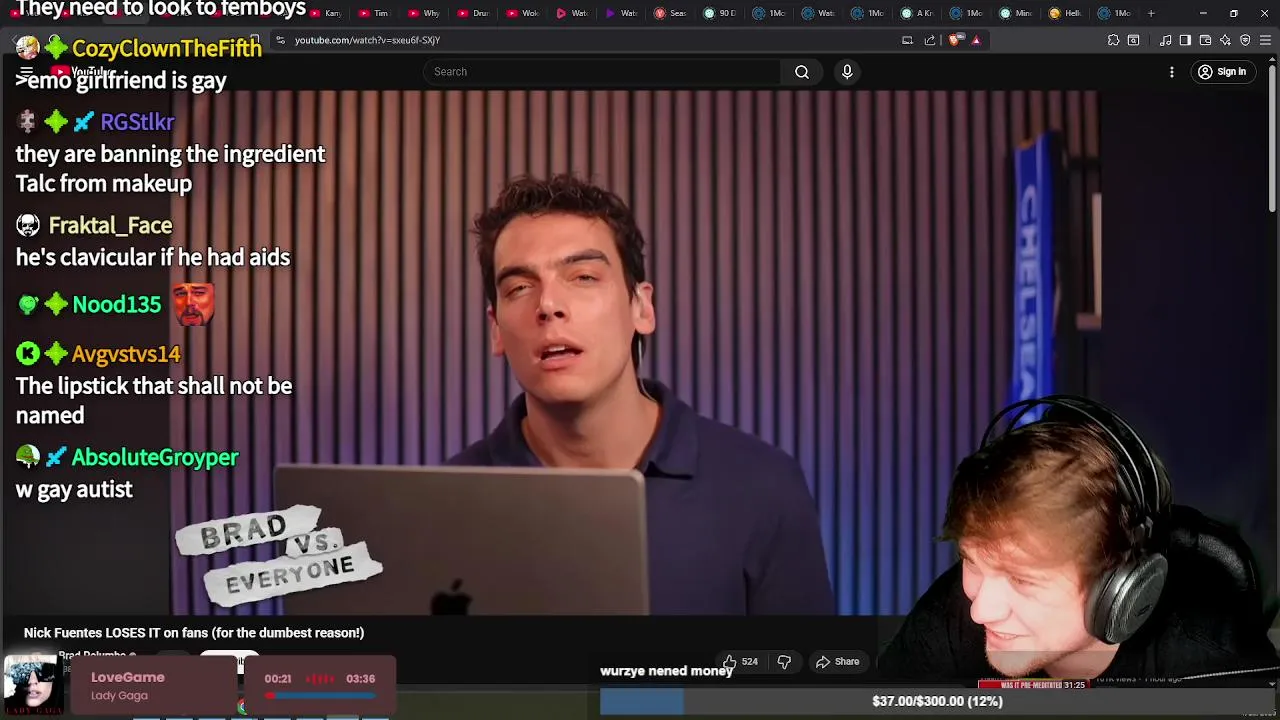Click the 'LoveGame' song title
The height and width of the screenshot is (720, 1280).
(128, 677)
